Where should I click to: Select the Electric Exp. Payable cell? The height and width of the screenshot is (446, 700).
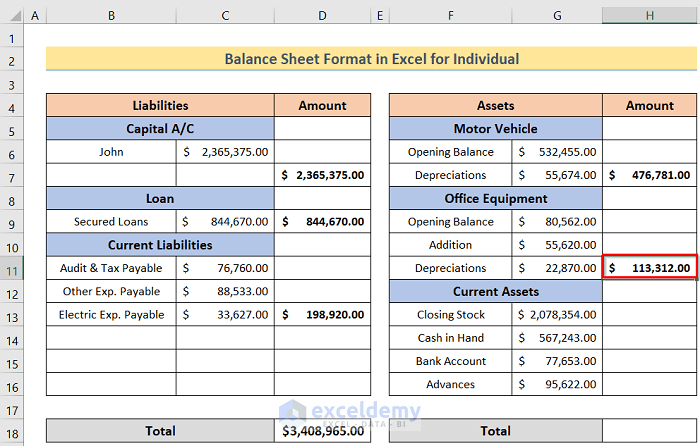[x=110, y=315]
